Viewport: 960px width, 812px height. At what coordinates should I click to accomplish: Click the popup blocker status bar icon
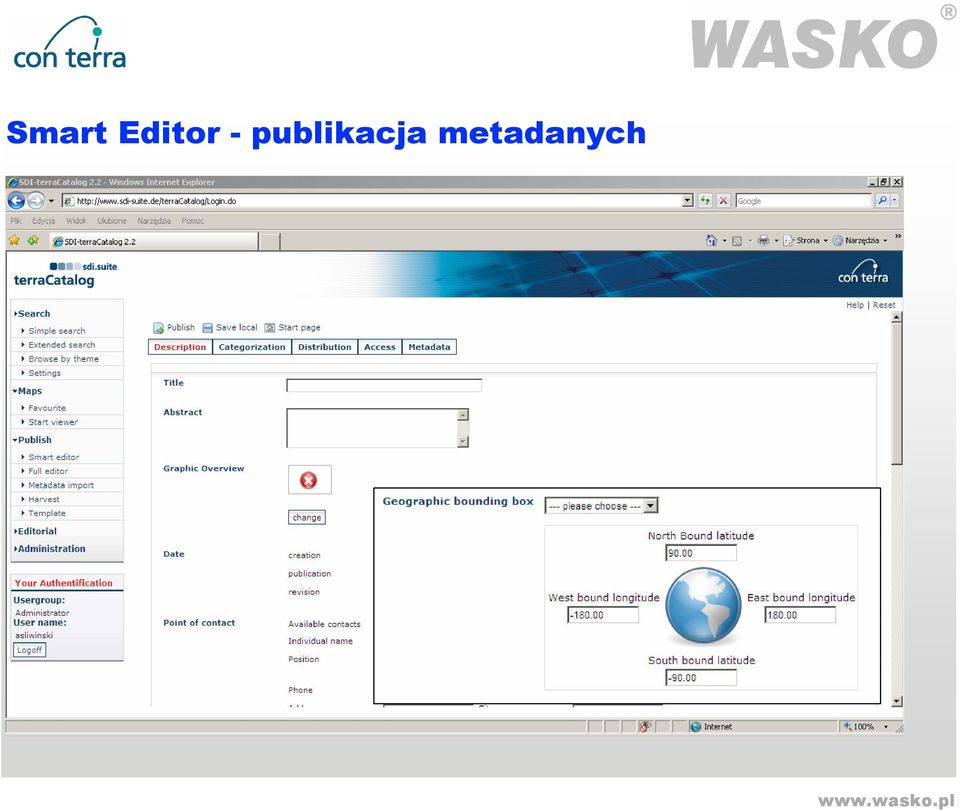(645, 726)
